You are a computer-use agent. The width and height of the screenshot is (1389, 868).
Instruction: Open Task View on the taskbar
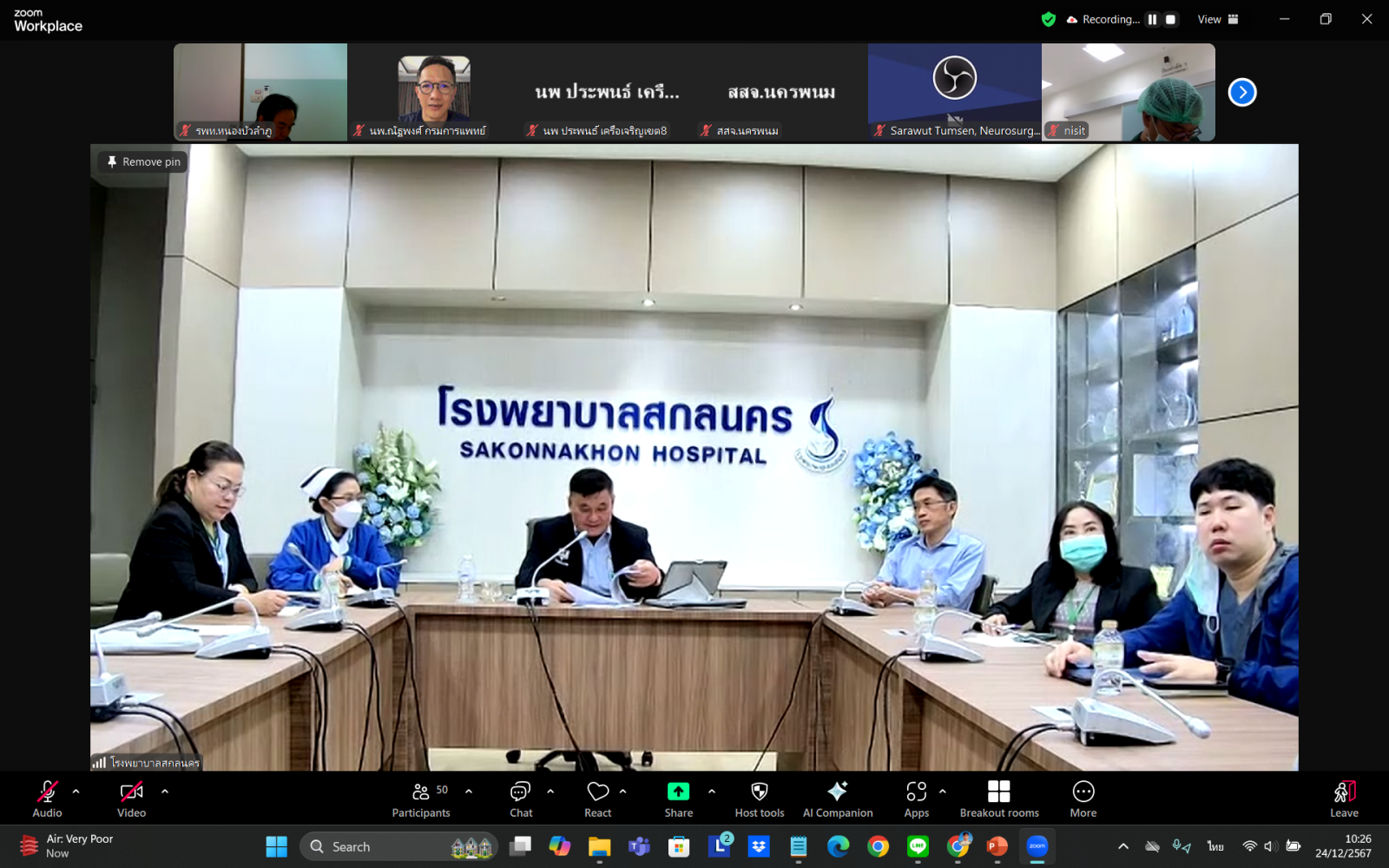click(x=520, y=846)
